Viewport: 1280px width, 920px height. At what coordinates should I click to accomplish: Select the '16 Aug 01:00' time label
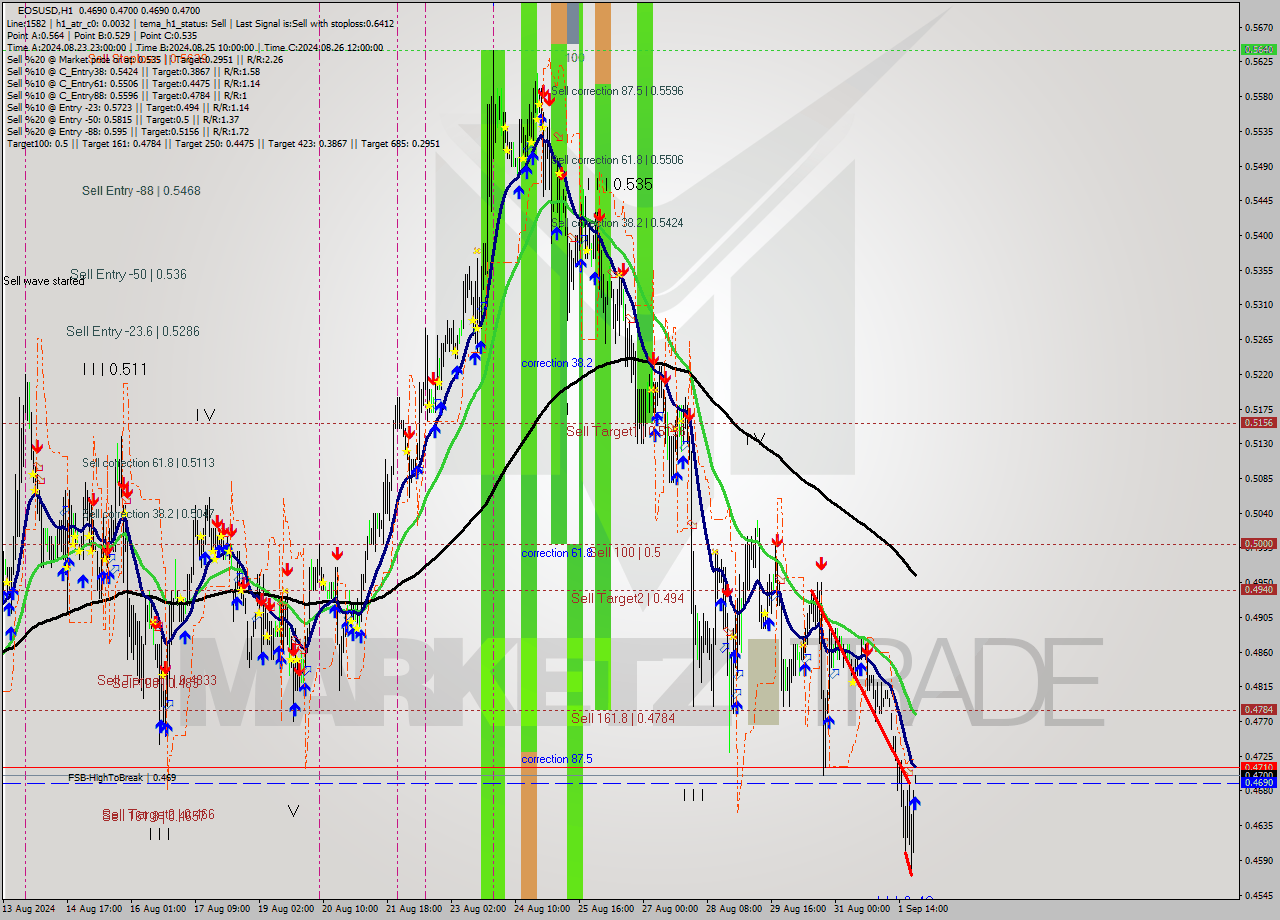[159, 909]
